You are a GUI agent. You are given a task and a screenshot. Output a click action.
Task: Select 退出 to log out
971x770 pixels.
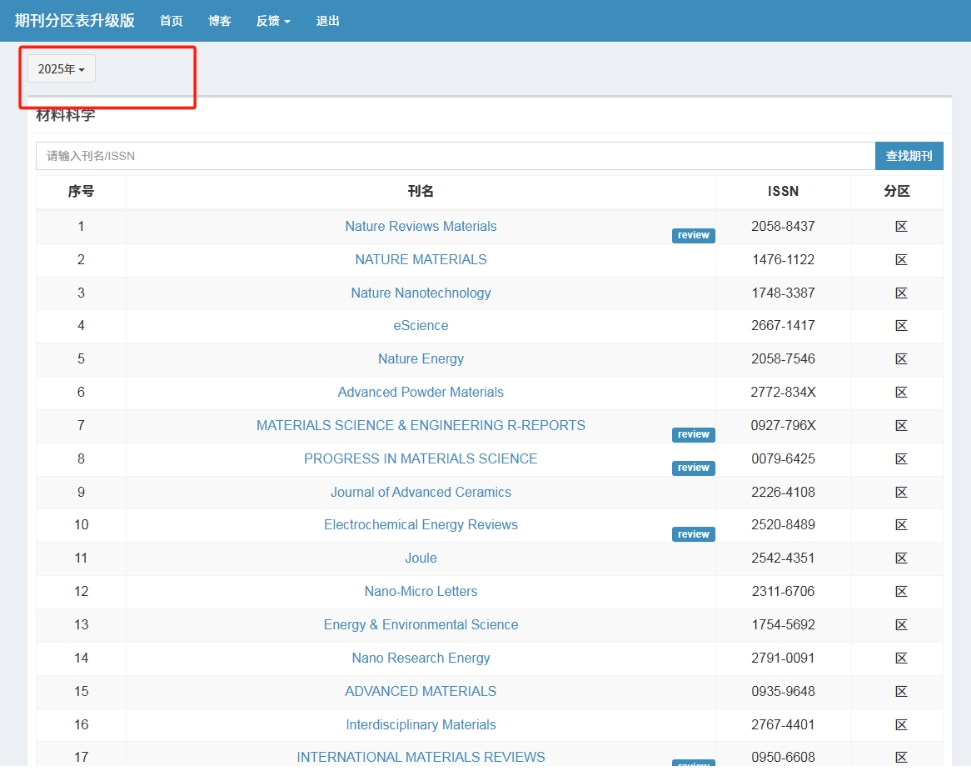coord(328,21)
